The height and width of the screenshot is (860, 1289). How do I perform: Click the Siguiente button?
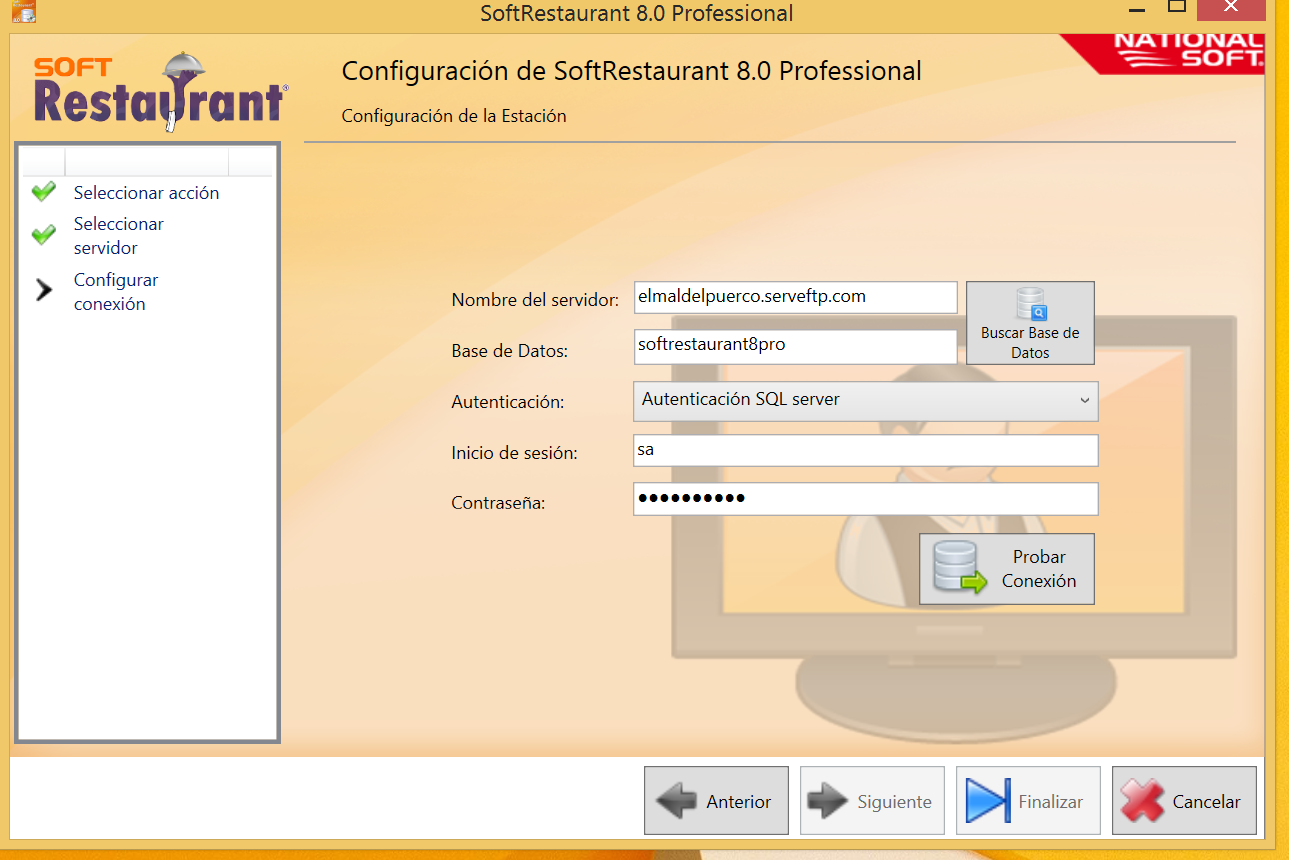point(872,801)
